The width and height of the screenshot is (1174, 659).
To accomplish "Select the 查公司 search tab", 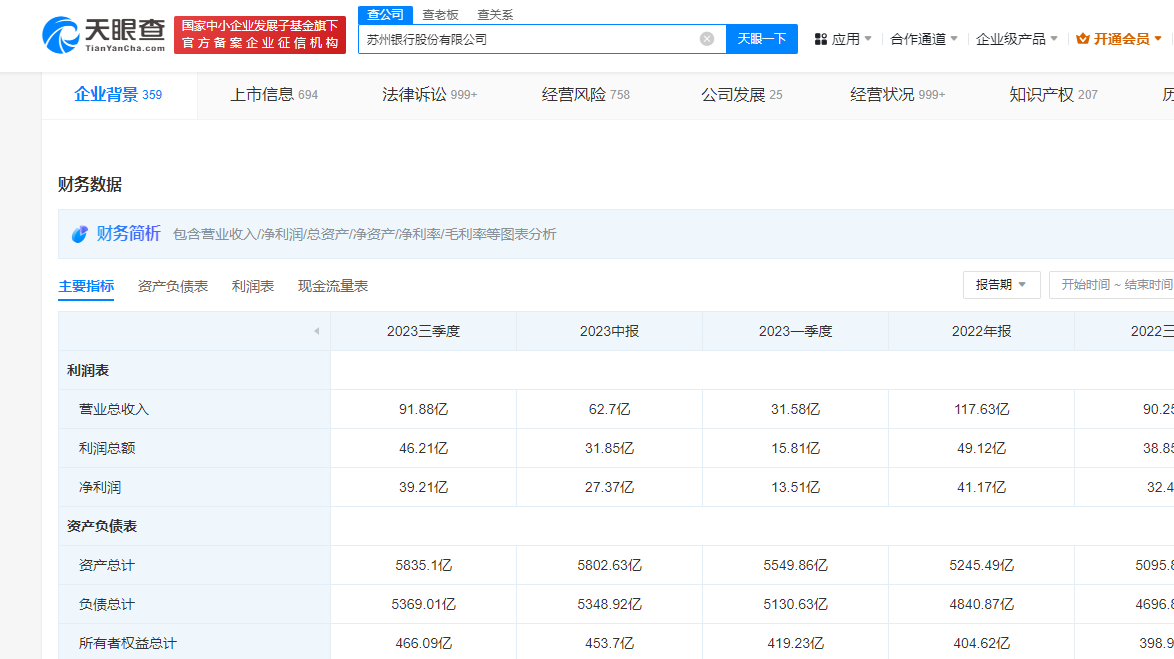I will pos(385,14).
